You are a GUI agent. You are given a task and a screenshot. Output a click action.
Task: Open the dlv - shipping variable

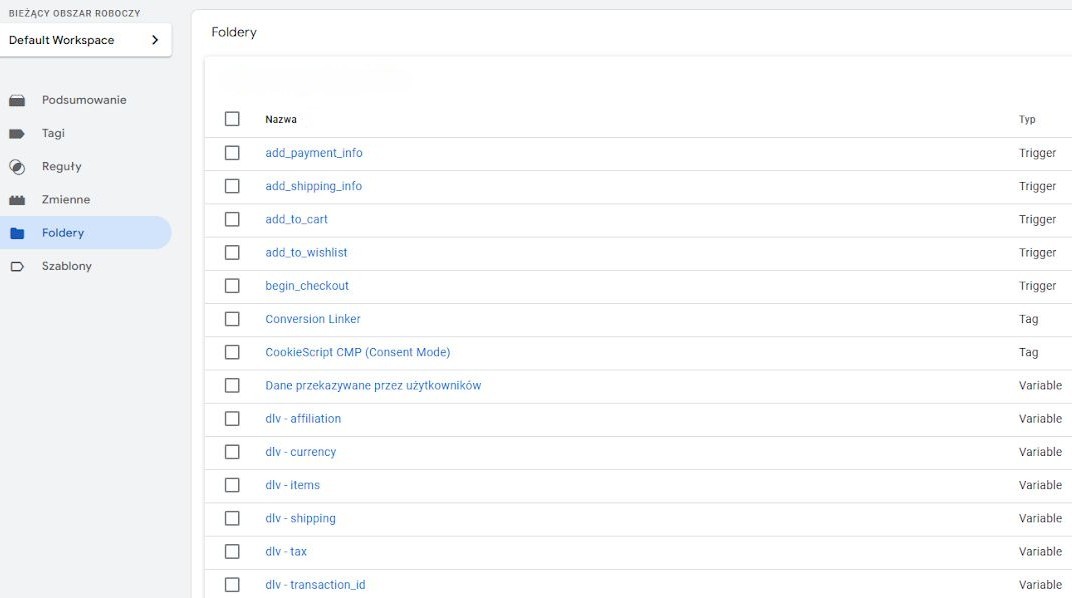[300, 518]
